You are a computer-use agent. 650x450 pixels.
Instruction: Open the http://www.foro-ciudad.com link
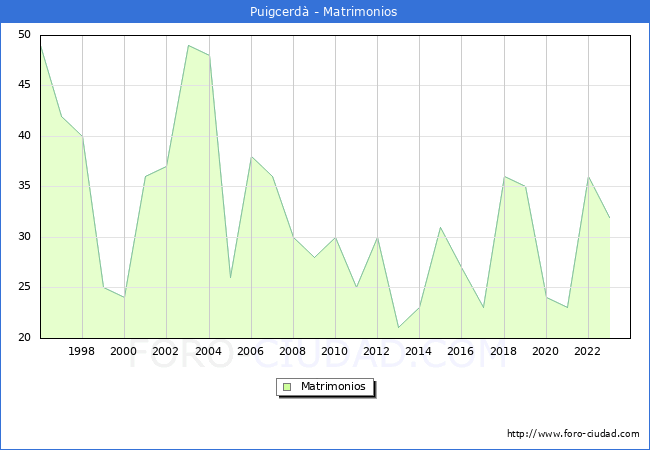573,434
